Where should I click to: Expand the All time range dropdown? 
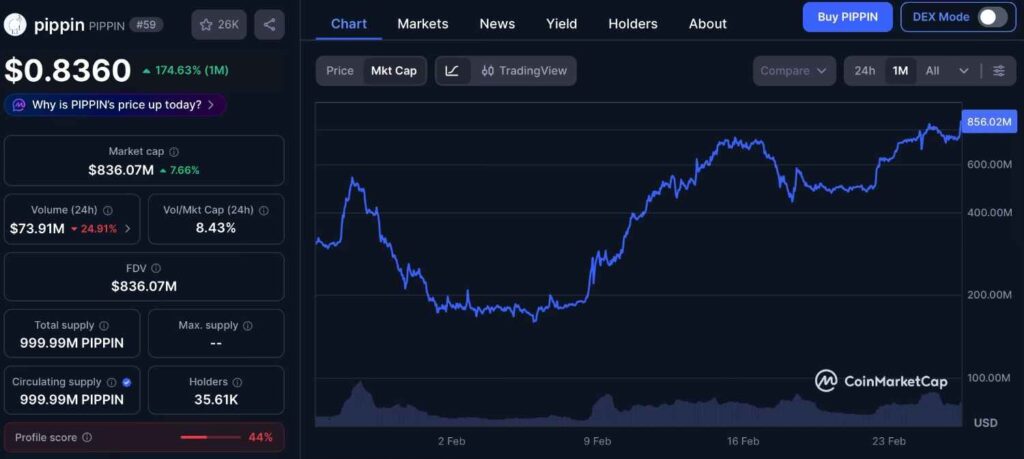click(946, 71)
